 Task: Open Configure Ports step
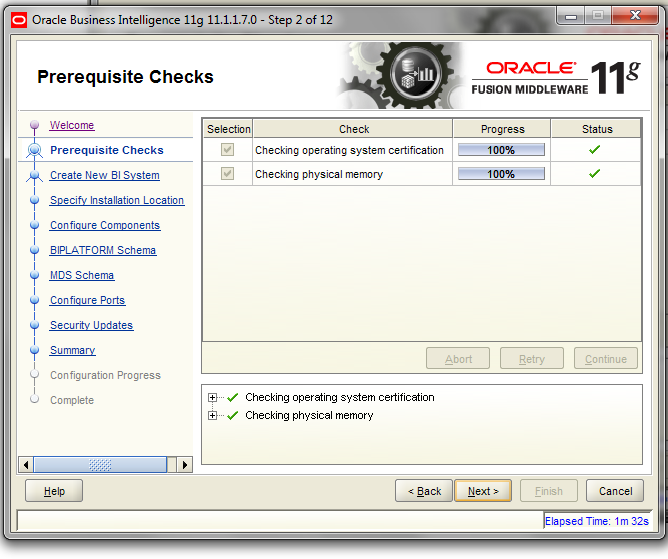click(88, 300)
